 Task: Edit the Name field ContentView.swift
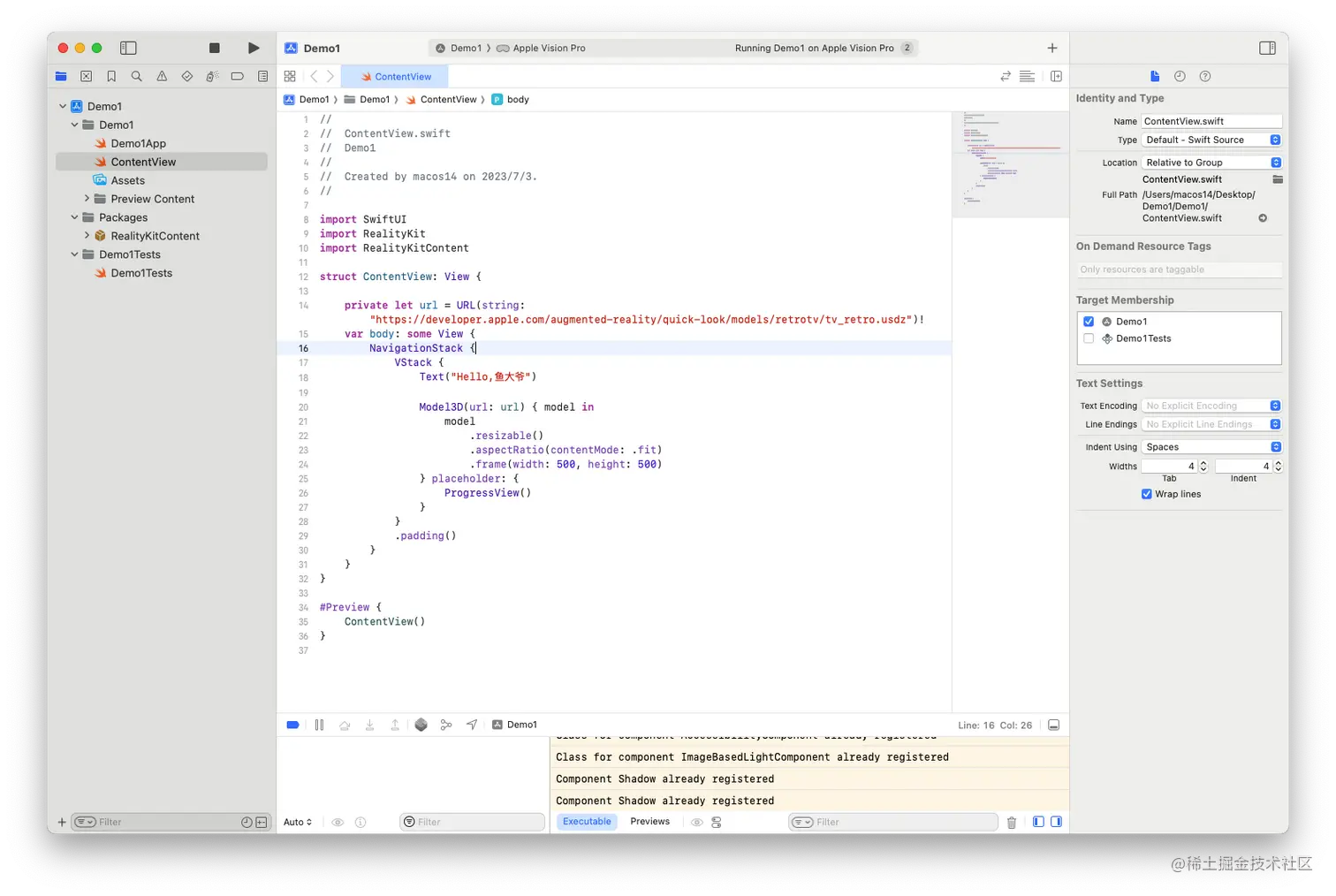1211,121
